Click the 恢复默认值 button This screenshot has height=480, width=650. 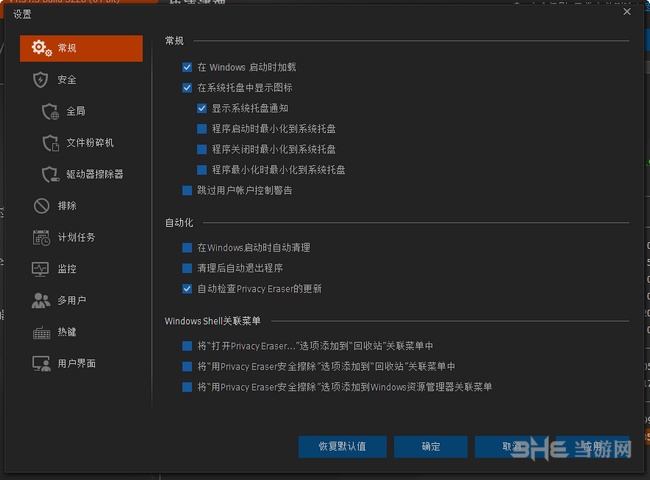(x=342, y=446)
